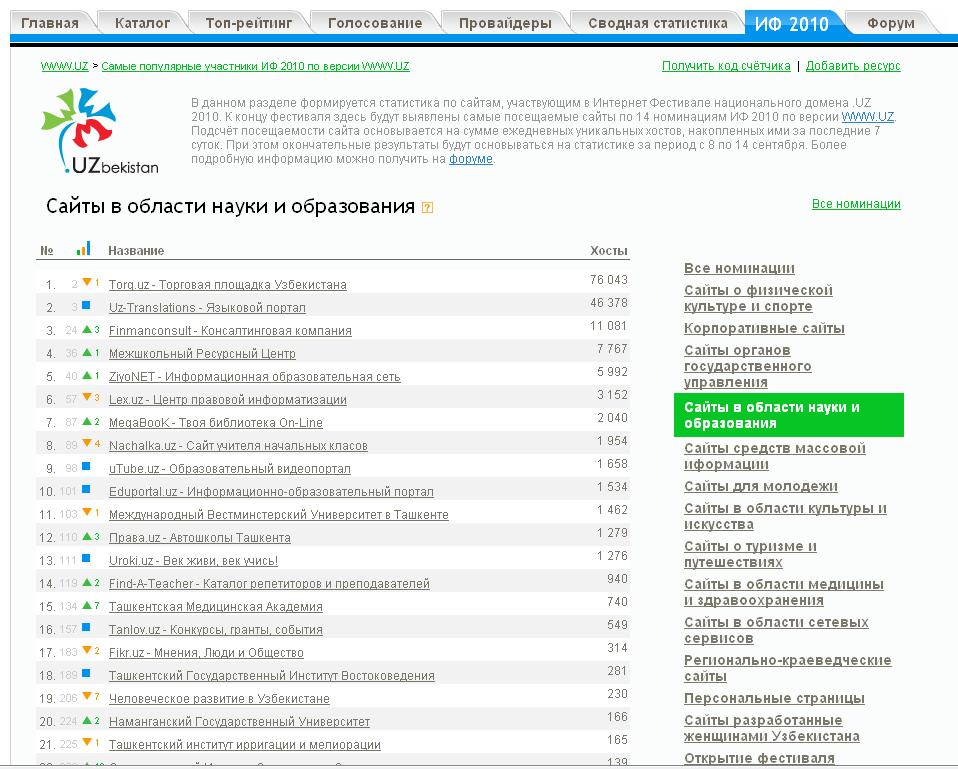Click the up arrow on Find-A-Teacher row
The width and height of the screenshot is (958, 769).
tap(87, 582)
